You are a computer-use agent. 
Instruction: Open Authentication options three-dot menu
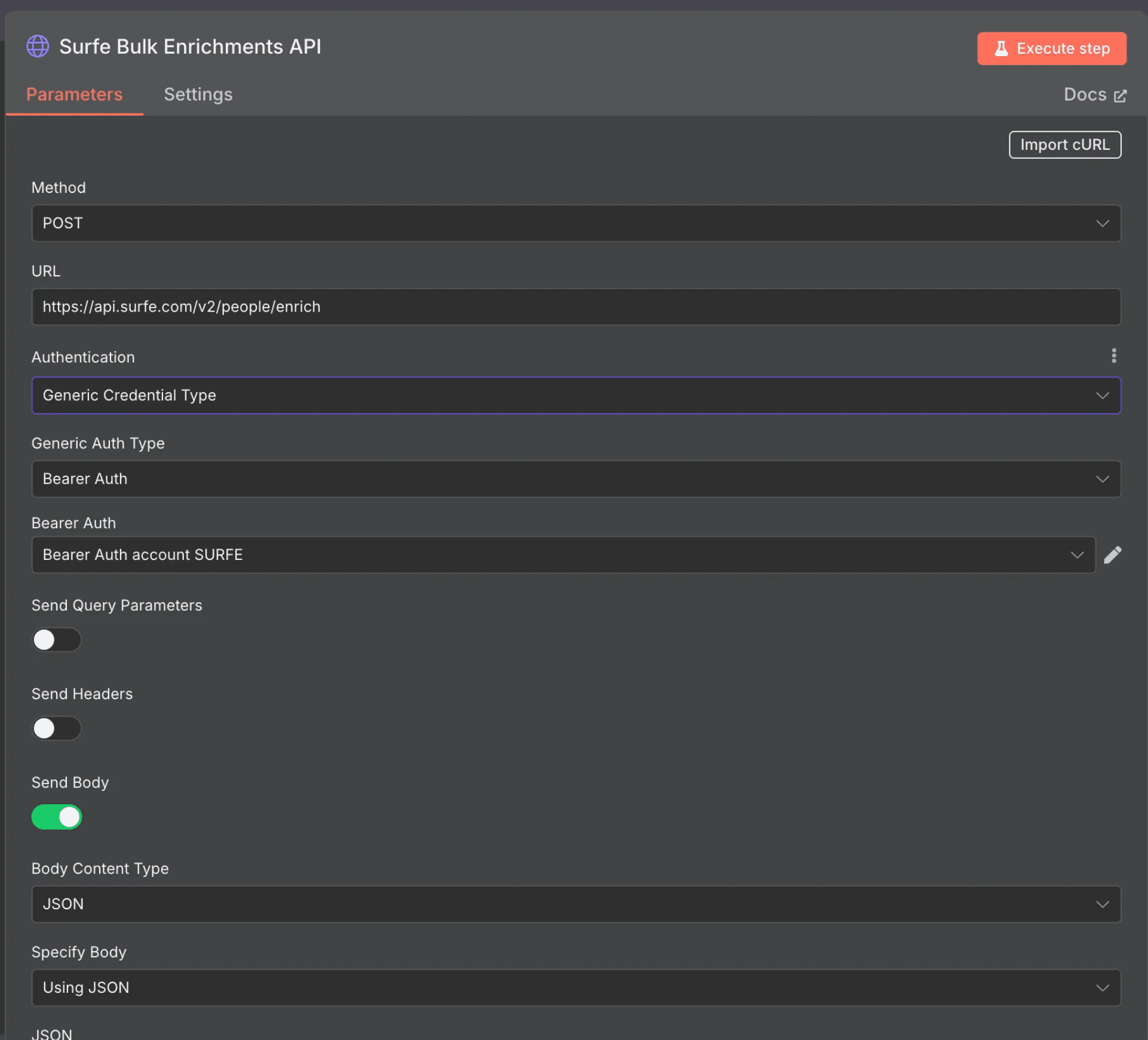point(1113,356)
